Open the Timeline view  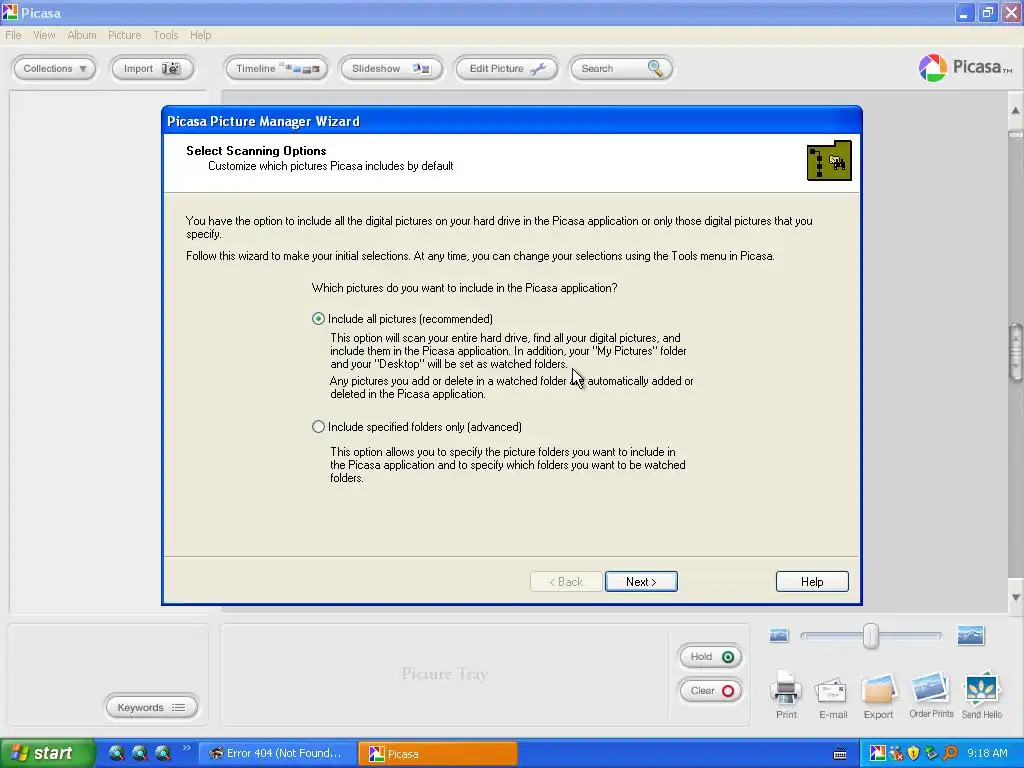click(x=276, y=69)
